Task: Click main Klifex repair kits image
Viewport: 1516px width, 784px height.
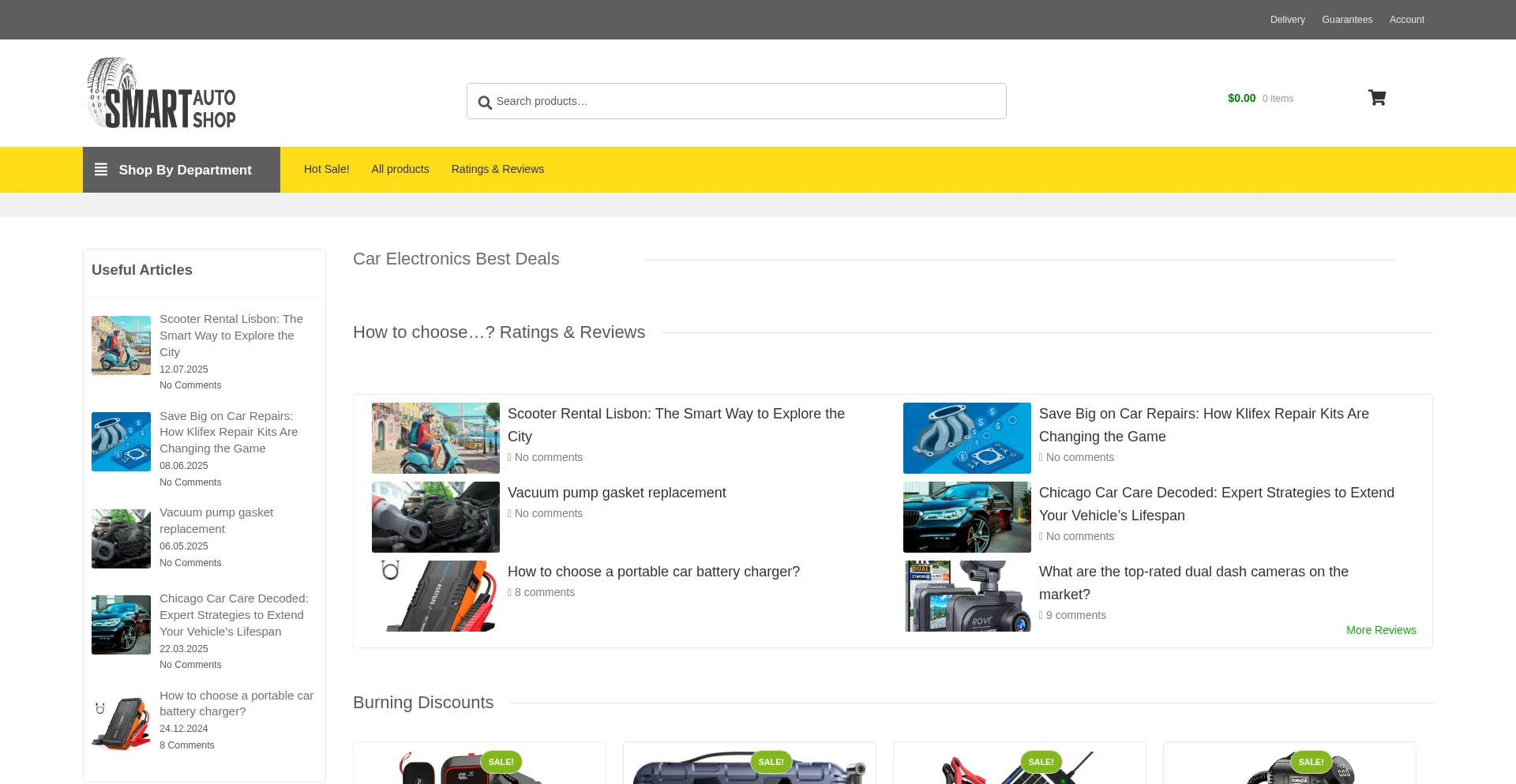Action: pos(967,438)
